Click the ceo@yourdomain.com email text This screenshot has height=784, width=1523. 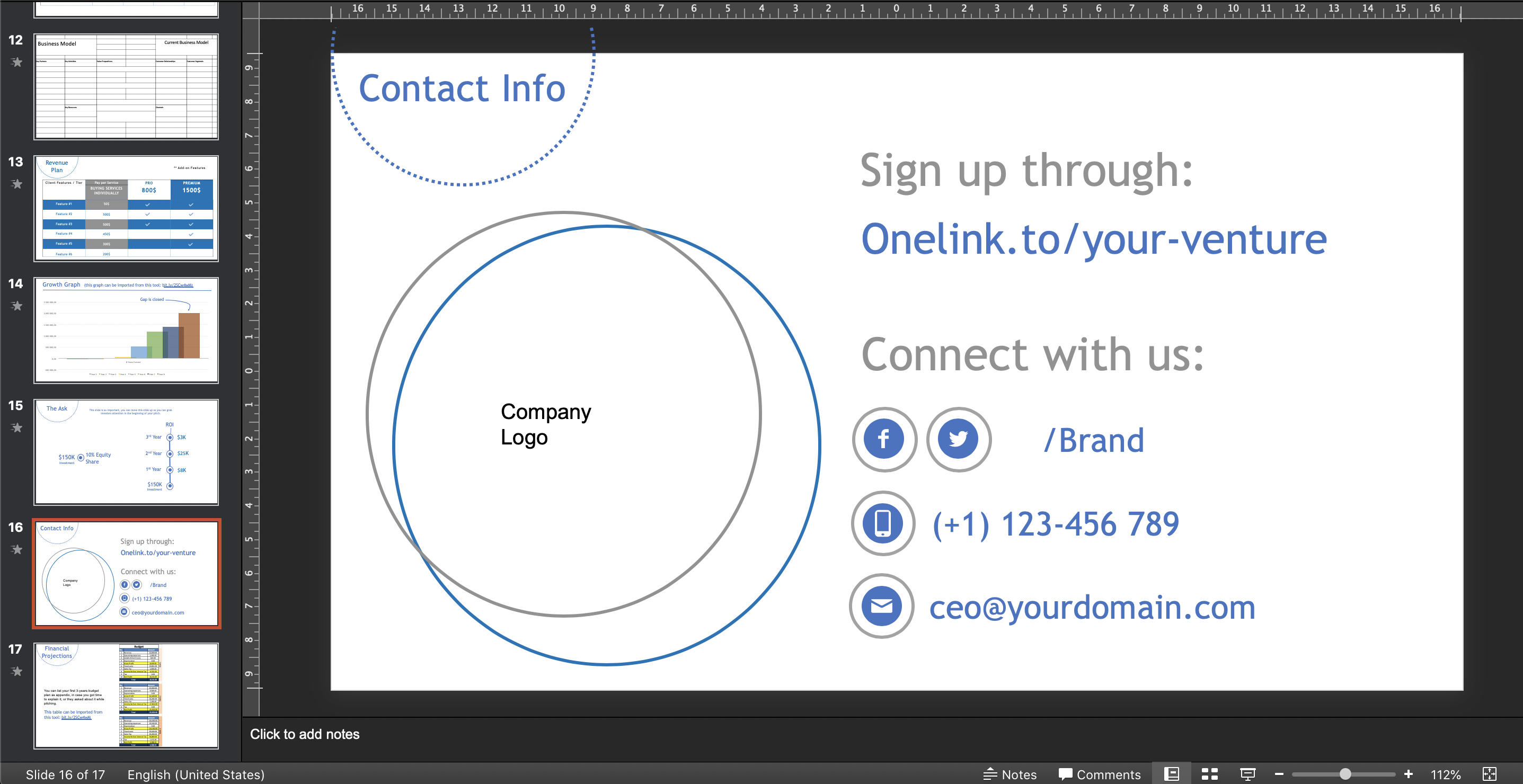click(1093, 608)
